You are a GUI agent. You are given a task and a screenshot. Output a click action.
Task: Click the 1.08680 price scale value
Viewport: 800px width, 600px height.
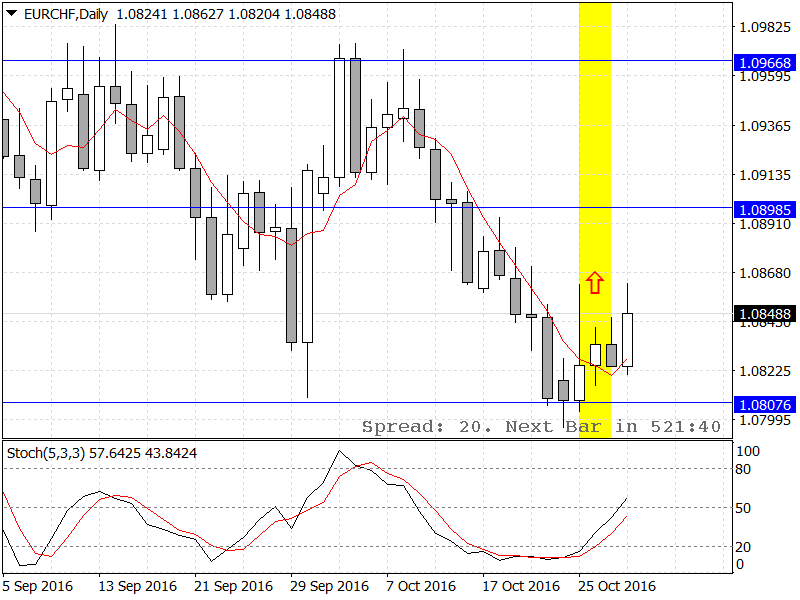[765, 273]
